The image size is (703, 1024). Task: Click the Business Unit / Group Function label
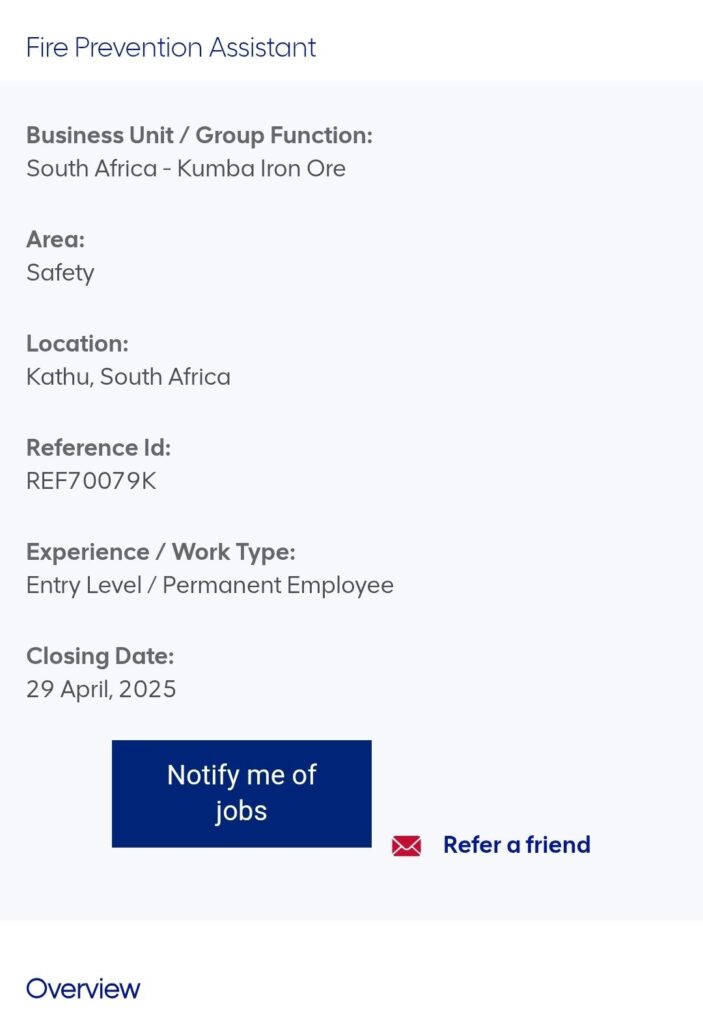pos(199,135)
